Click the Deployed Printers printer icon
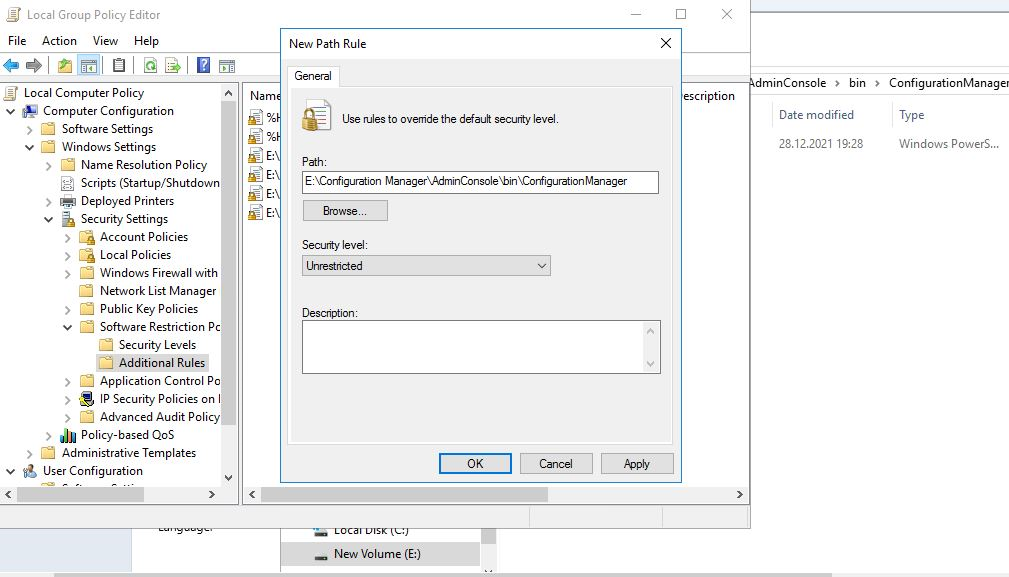The width and height of the screenshot is (1009, 577). pos(68,201)
